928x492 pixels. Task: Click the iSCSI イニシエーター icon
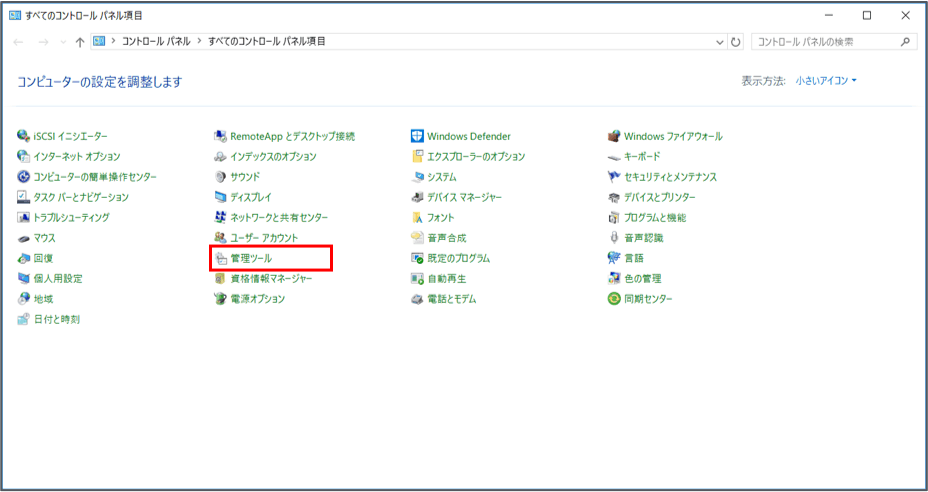tap(24, 136)
